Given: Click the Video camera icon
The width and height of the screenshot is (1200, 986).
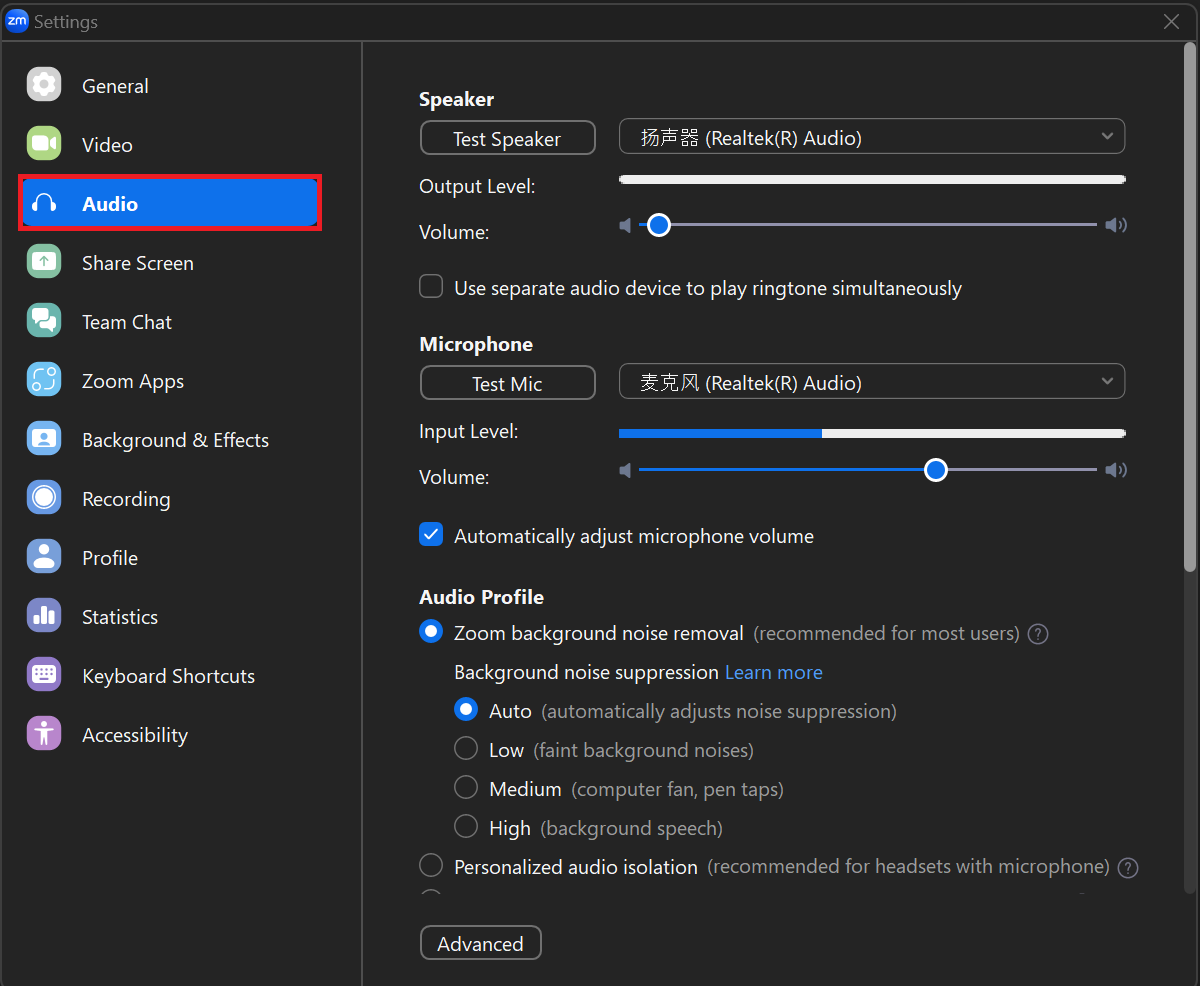Looking at the screenshot, I should [44, 144].
